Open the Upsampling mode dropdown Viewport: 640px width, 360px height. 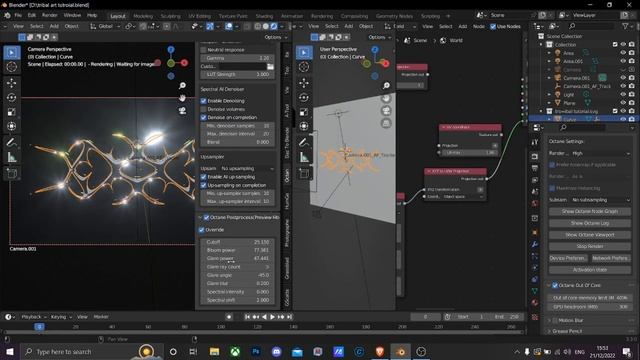247,168
